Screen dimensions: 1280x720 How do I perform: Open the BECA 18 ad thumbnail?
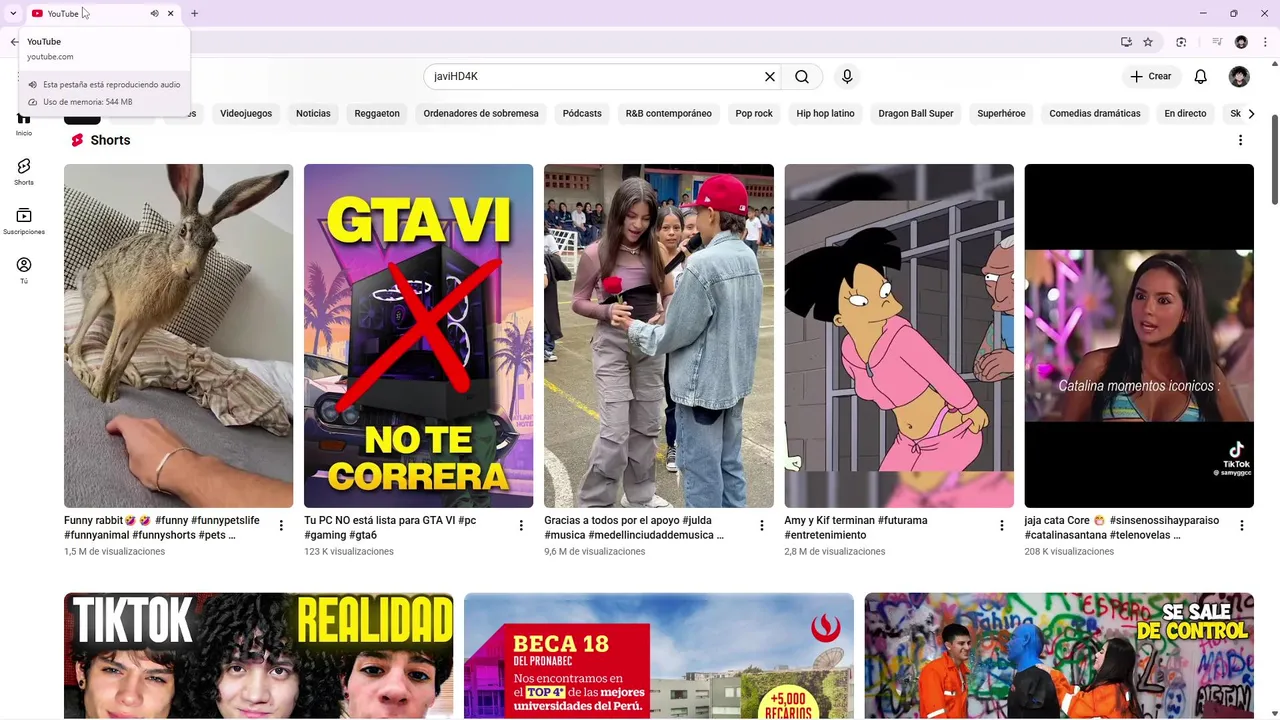pos(659,656)
